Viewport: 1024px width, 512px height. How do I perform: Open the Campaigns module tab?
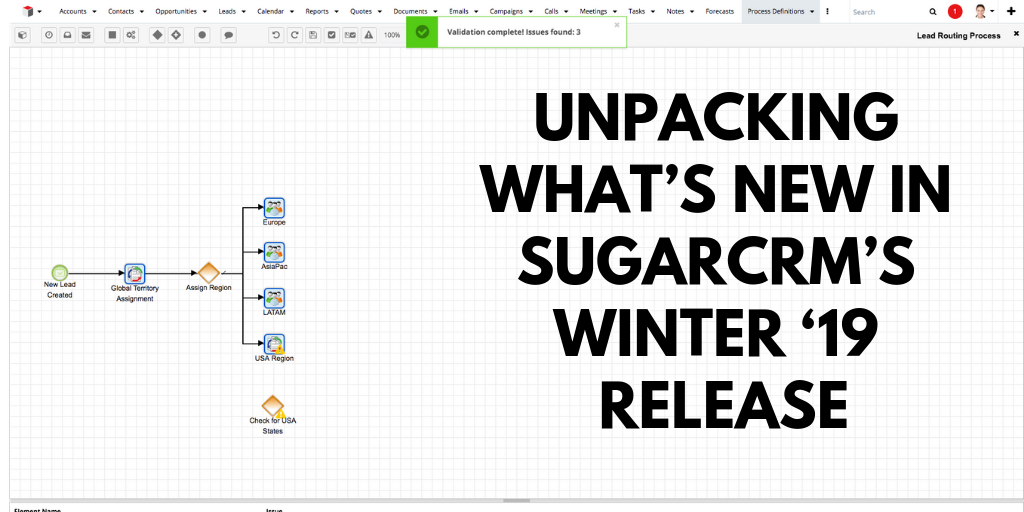click(x=505, y=11)
